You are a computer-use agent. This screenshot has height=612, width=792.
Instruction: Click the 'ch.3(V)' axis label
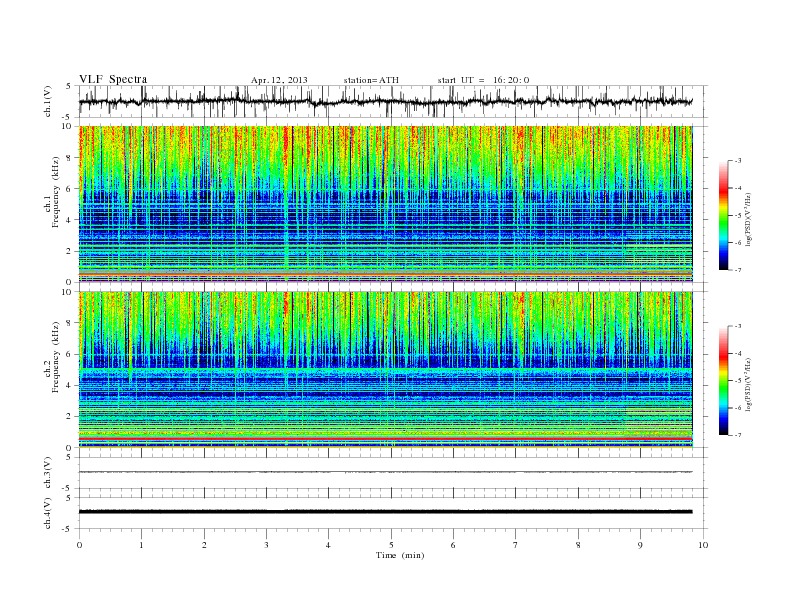[x=48, y=473]
